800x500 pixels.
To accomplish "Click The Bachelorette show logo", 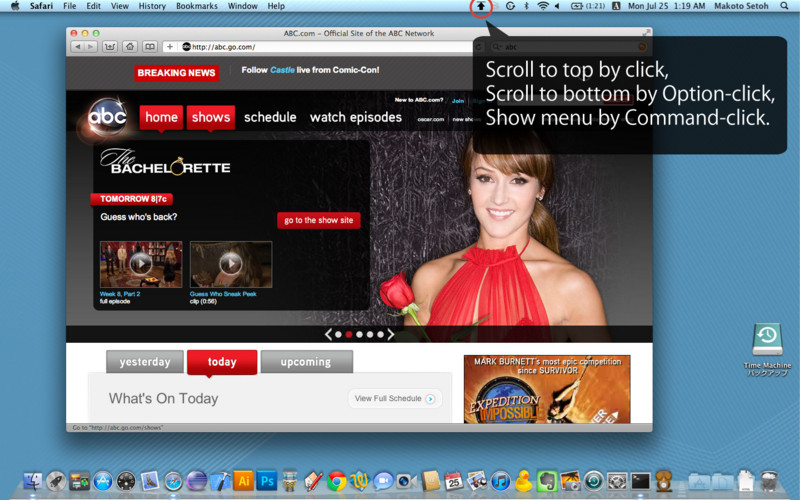I will coord(165,162).
